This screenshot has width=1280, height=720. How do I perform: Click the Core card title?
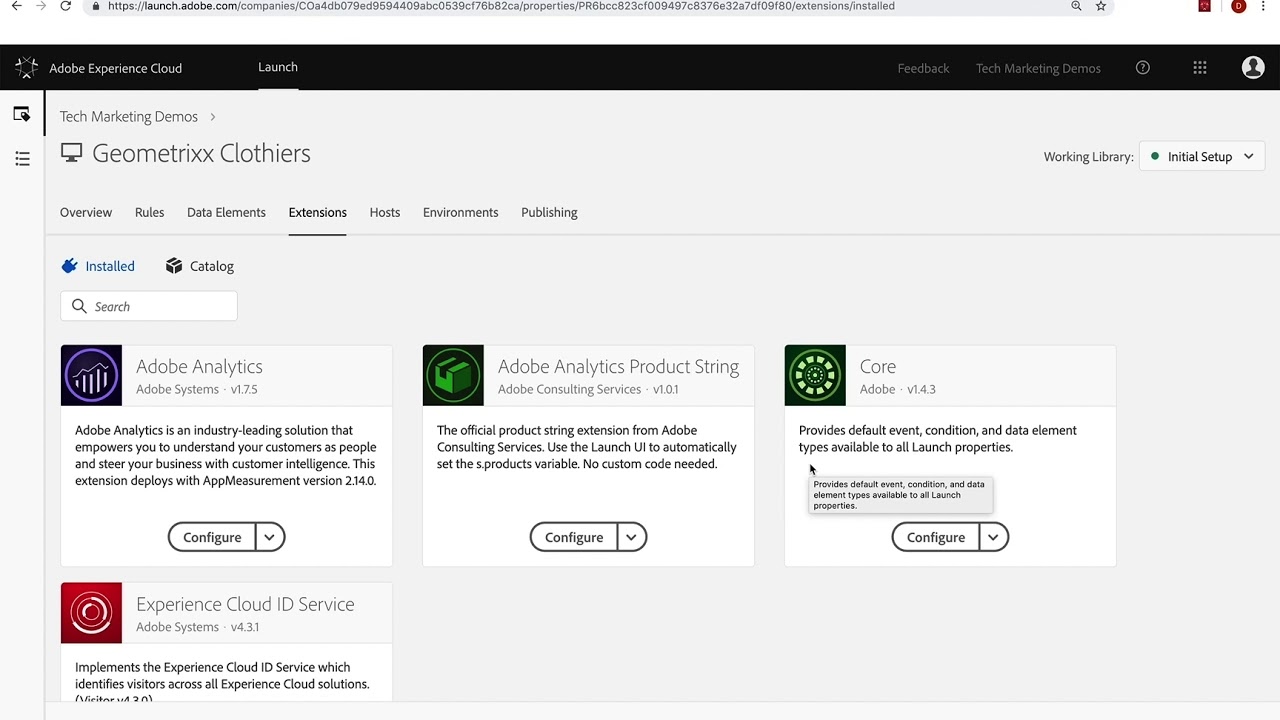878,367
